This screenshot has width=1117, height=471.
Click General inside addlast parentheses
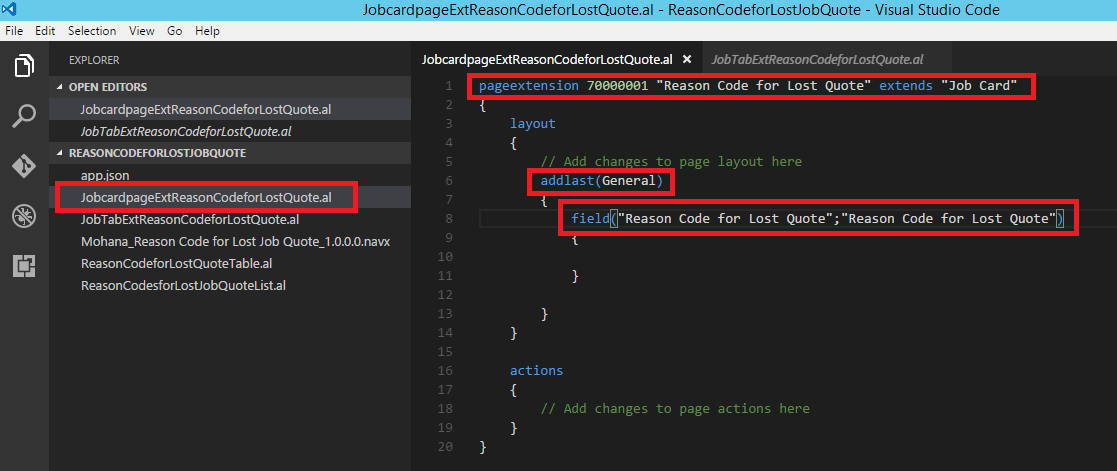[x=629, y=180]
